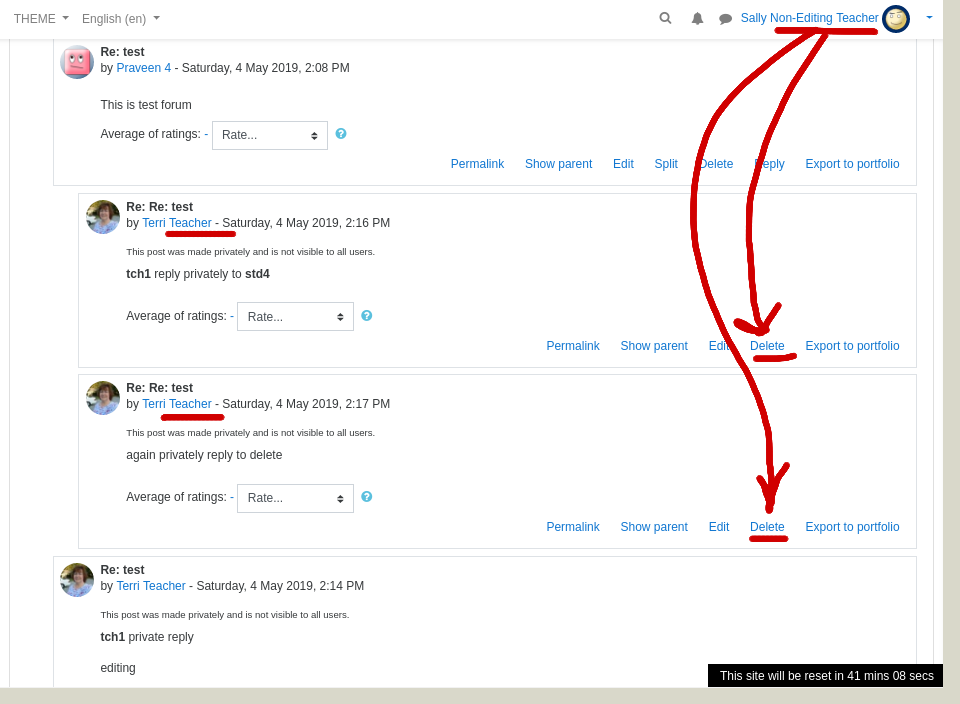Image resolution: width=960 pixels, height=704 pixels.
Task: Open rating help icon on 2:17 PM post
Action: coord(367,496)
